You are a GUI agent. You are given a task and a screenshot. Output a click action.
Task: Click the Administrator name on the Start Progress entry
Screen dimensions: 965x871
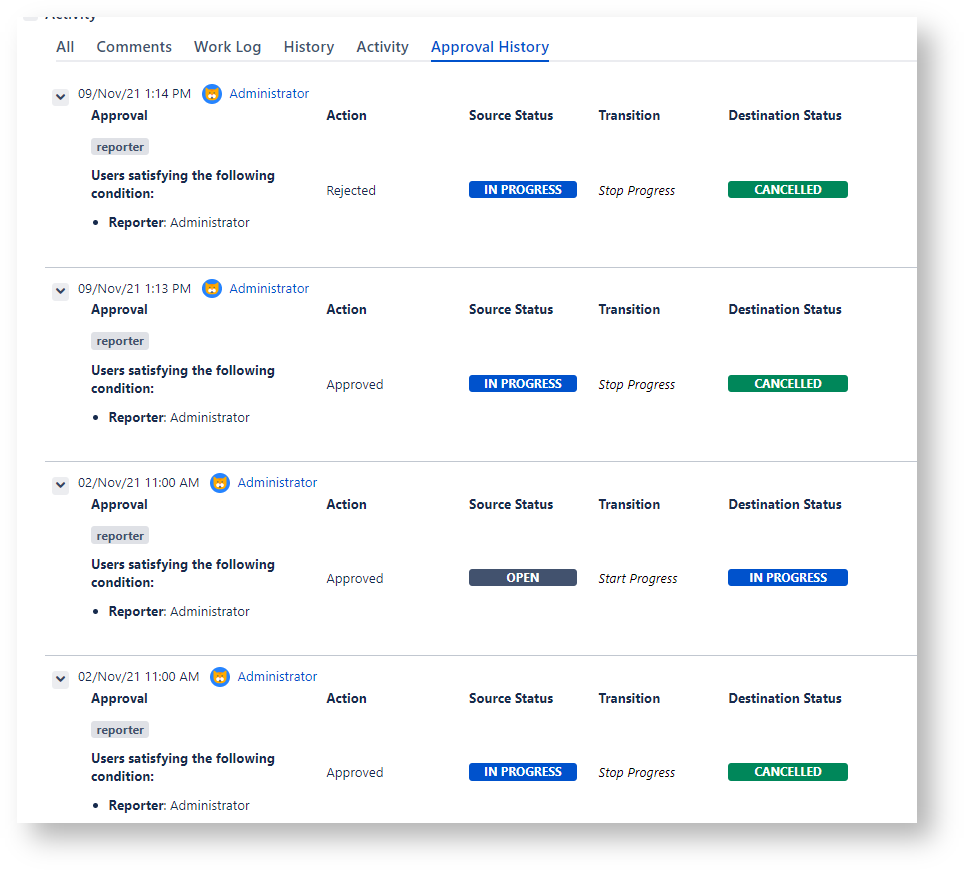(x=277, y=483)
